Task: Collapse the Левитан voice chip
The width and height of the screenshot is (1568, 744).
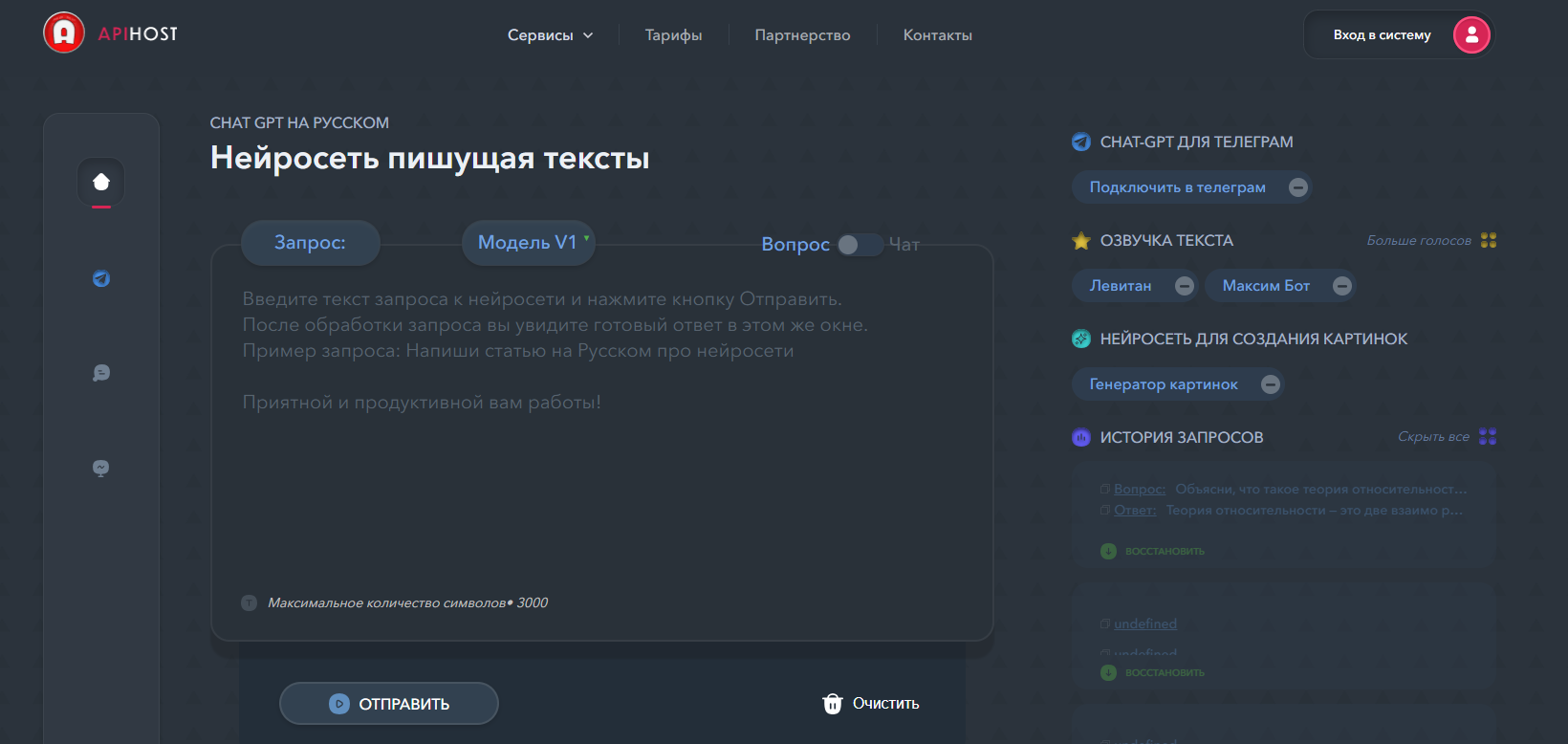Action: click(1184, 286)
